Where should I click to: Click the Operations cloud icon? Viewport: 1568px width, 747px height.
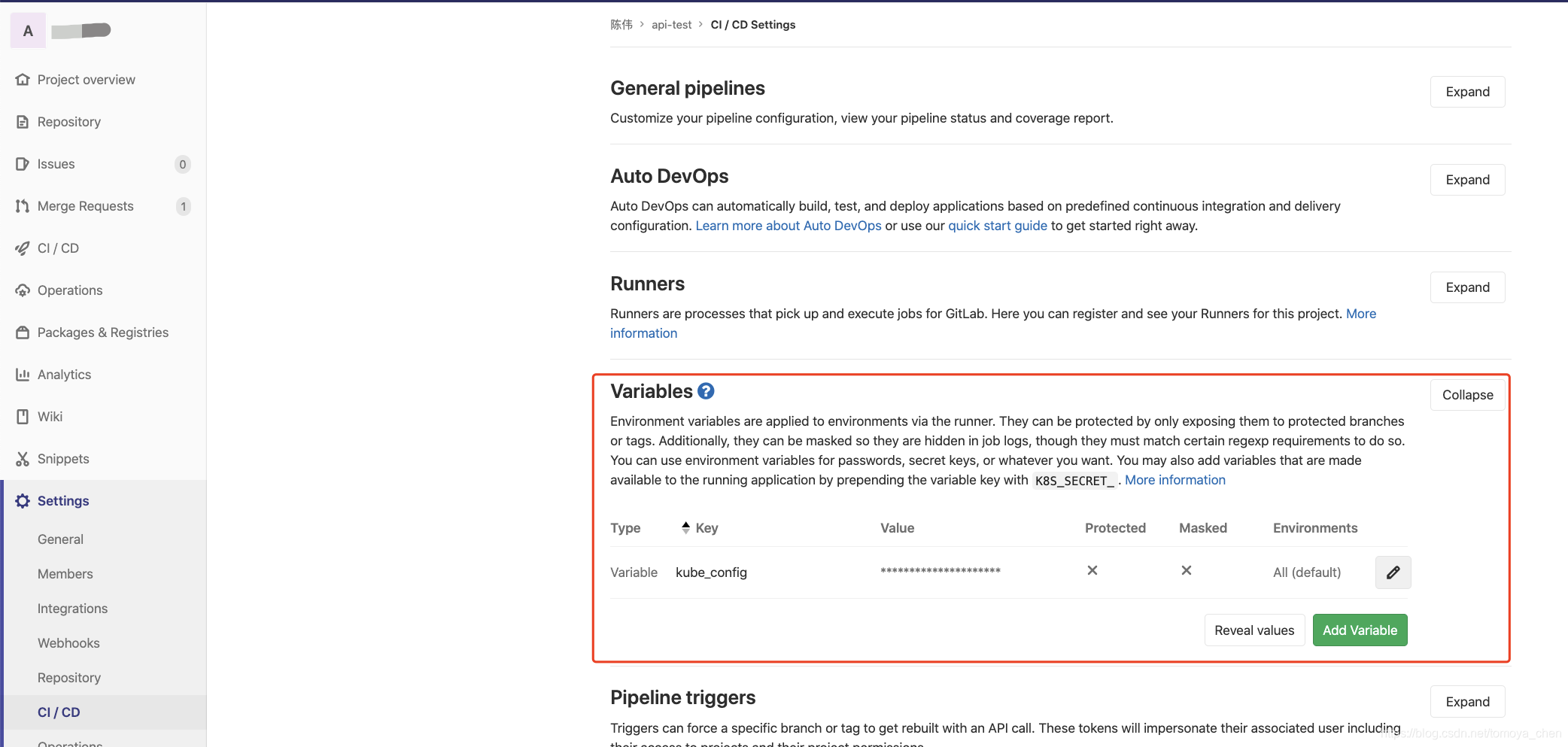click(x=23, y=290)
